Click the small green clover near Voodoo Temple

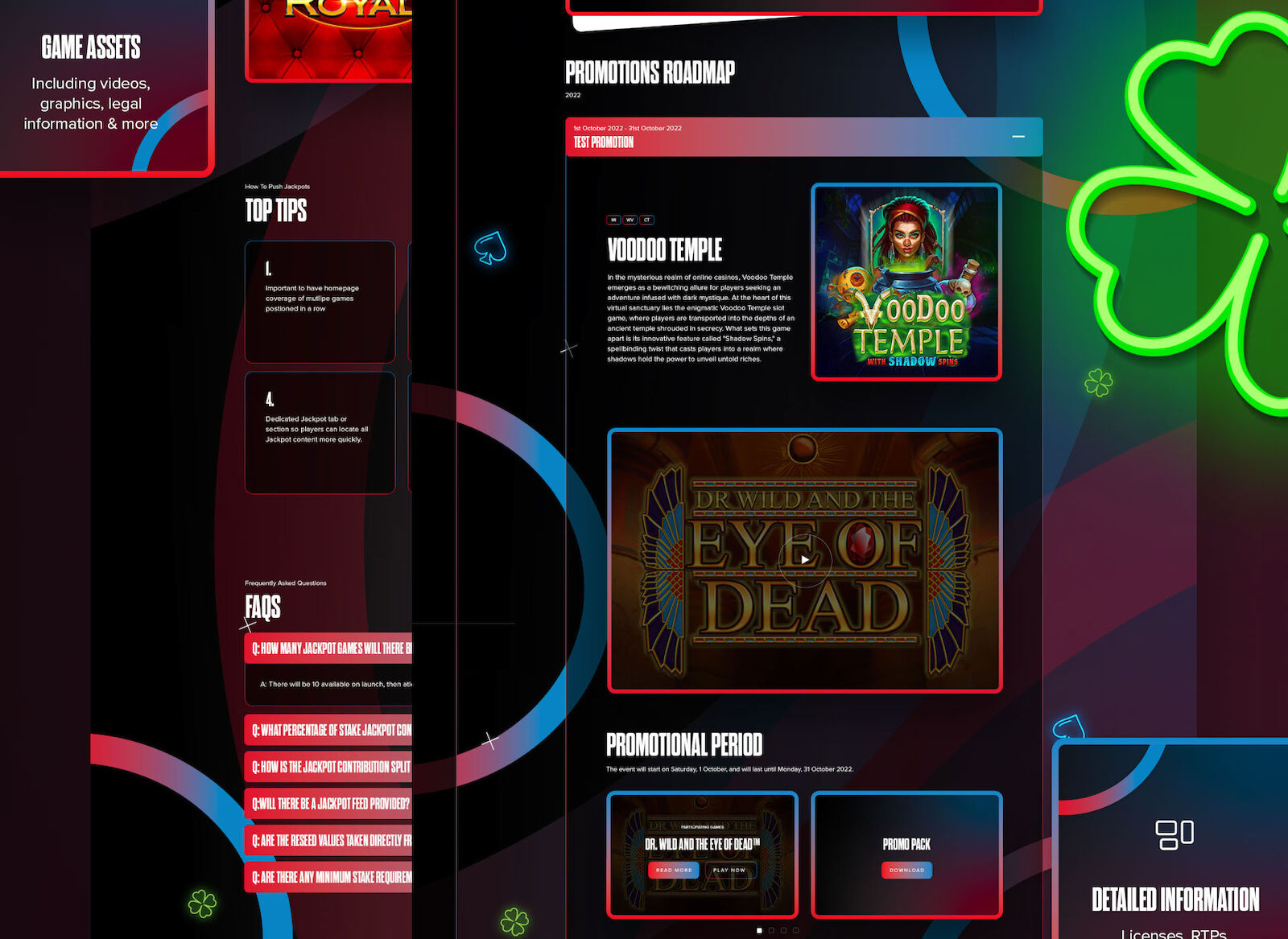pos(1098,382)
